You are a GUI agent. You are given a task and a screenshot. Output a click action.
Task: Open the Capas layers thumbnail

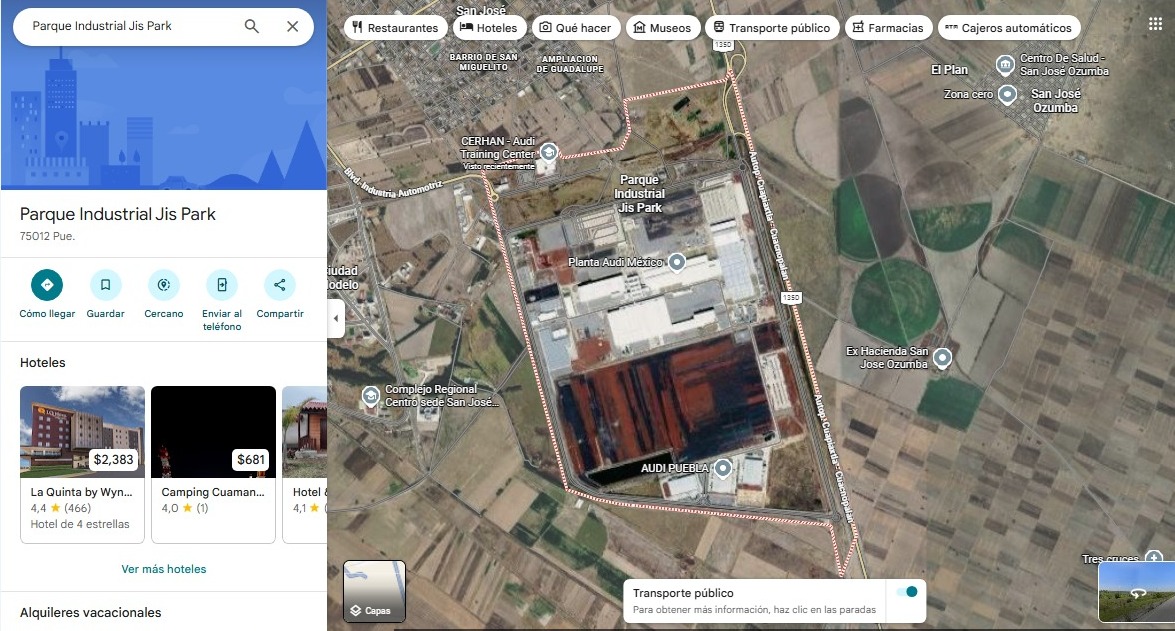point(375,591)
